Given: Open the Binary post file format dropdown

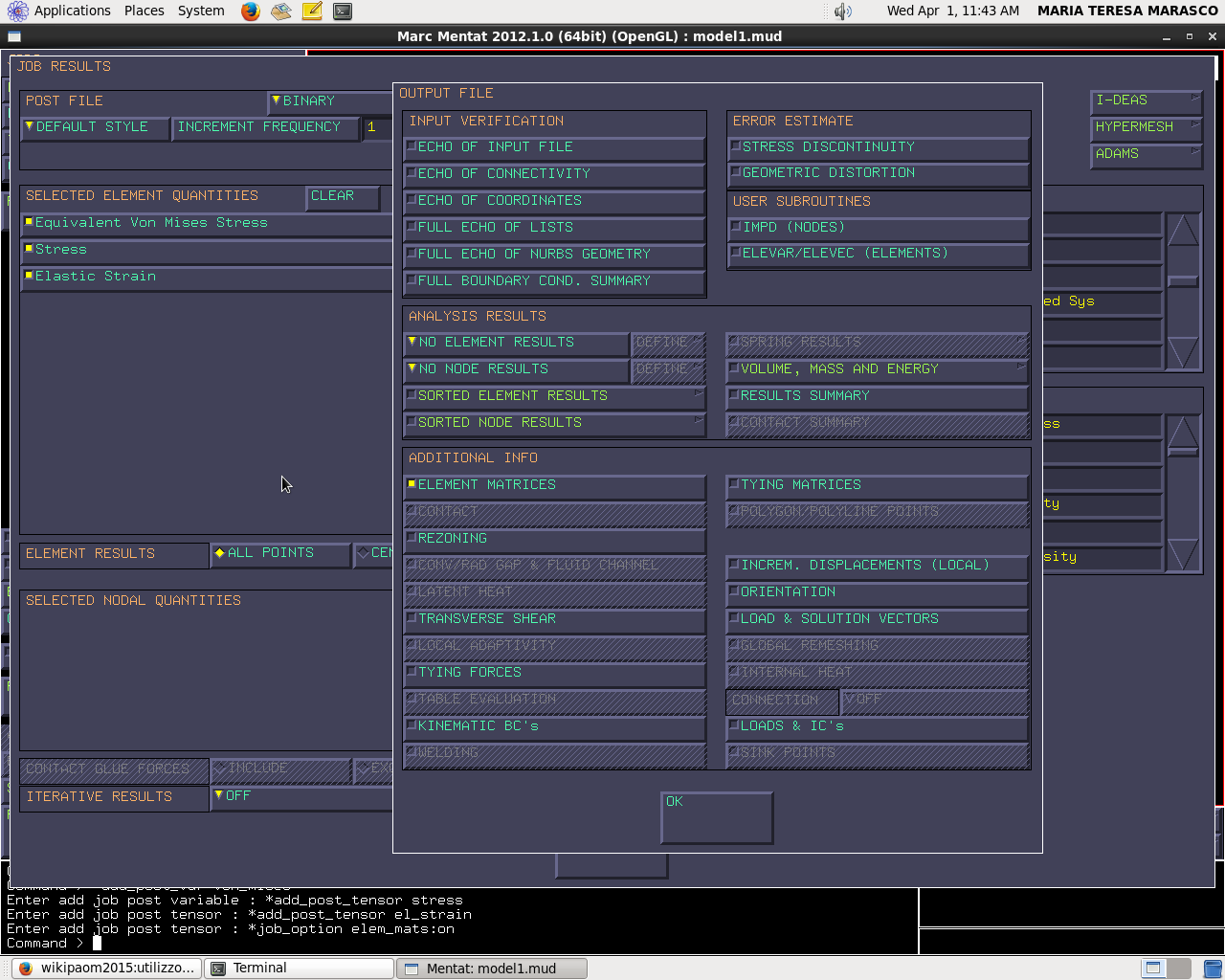Looking at the screenshot, I should tap(330, 101).
